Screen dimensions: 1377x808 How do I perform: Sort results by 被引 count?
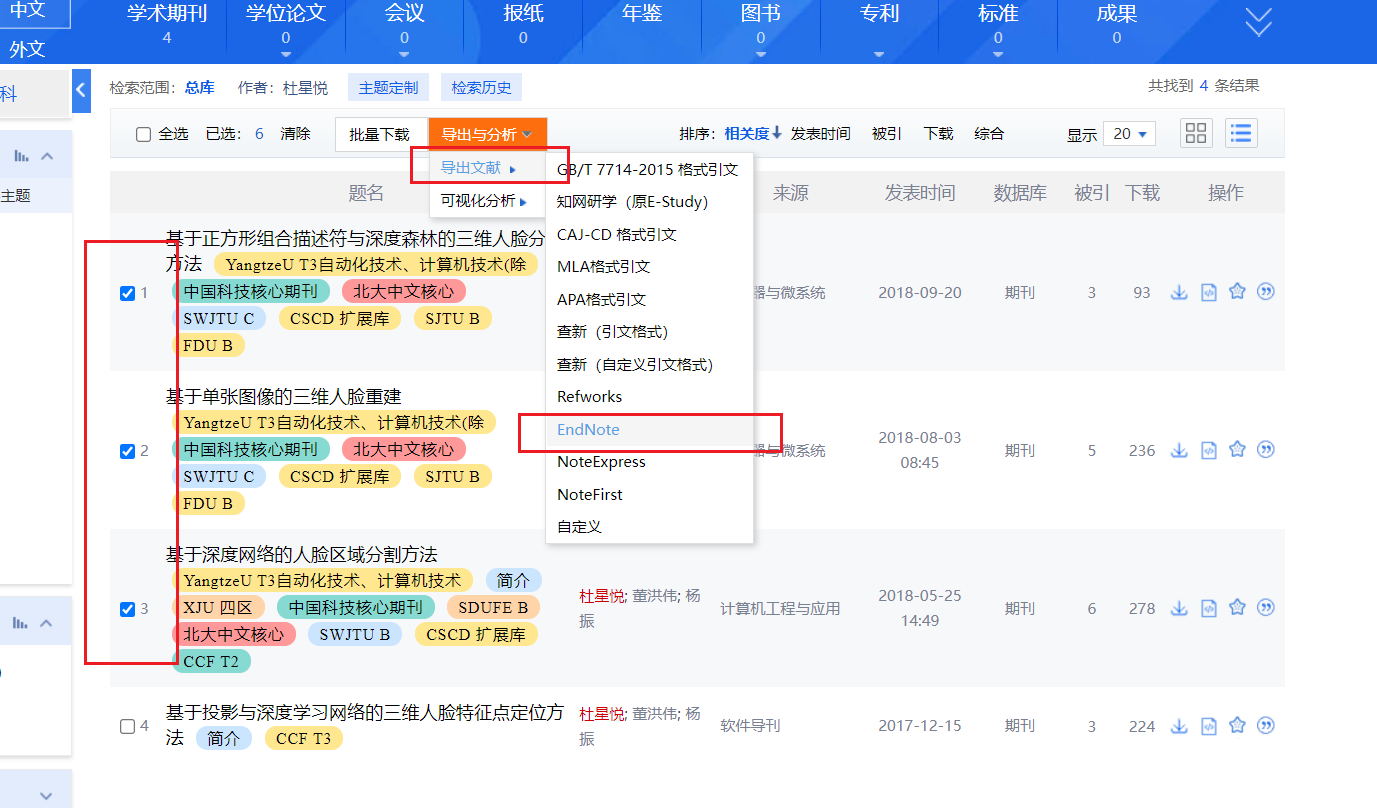pyautogui.click(x=887, y=134)
